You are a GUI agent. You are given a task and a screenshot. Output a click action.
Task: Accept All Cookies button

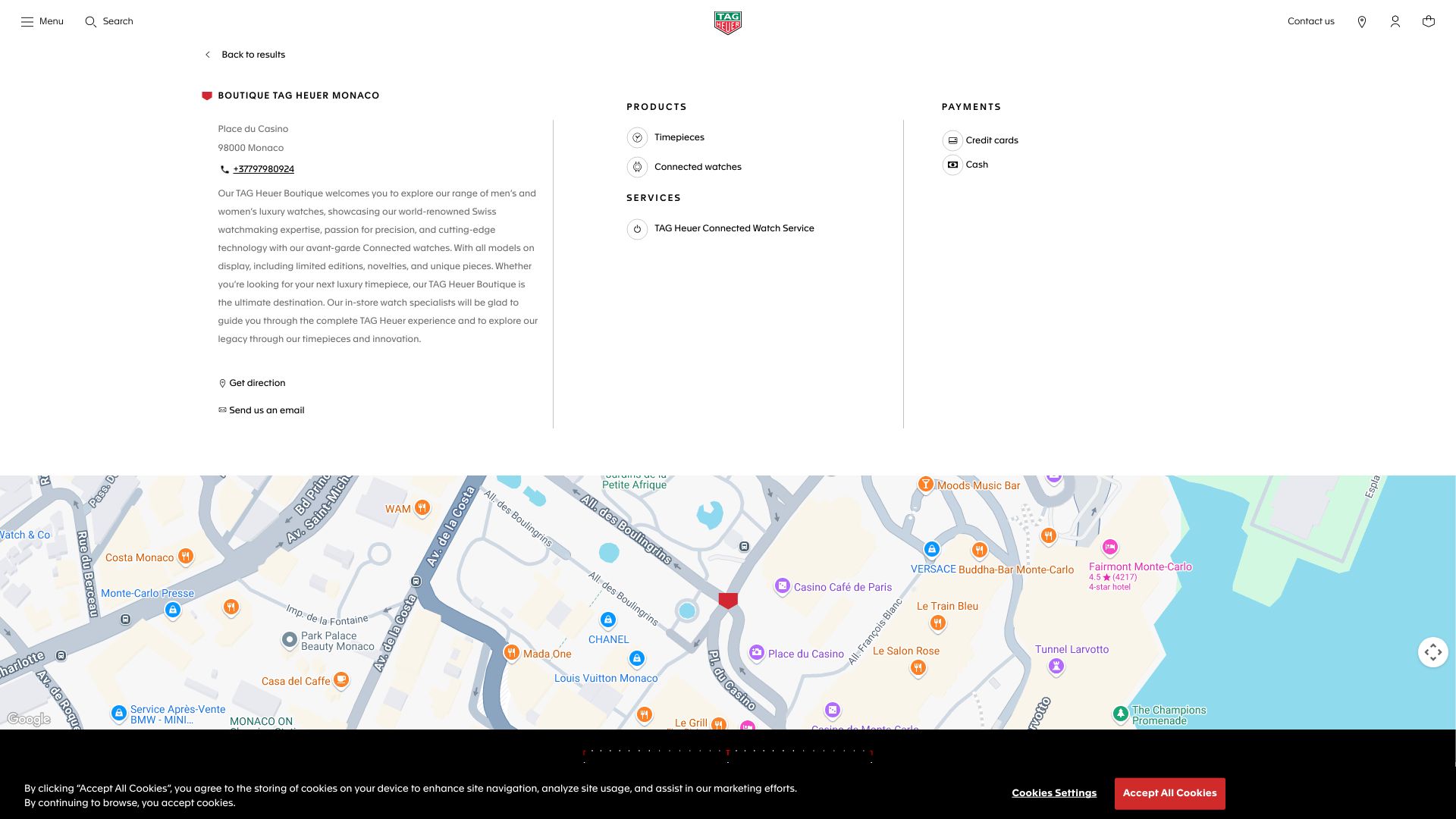[x=1169, y=793]
